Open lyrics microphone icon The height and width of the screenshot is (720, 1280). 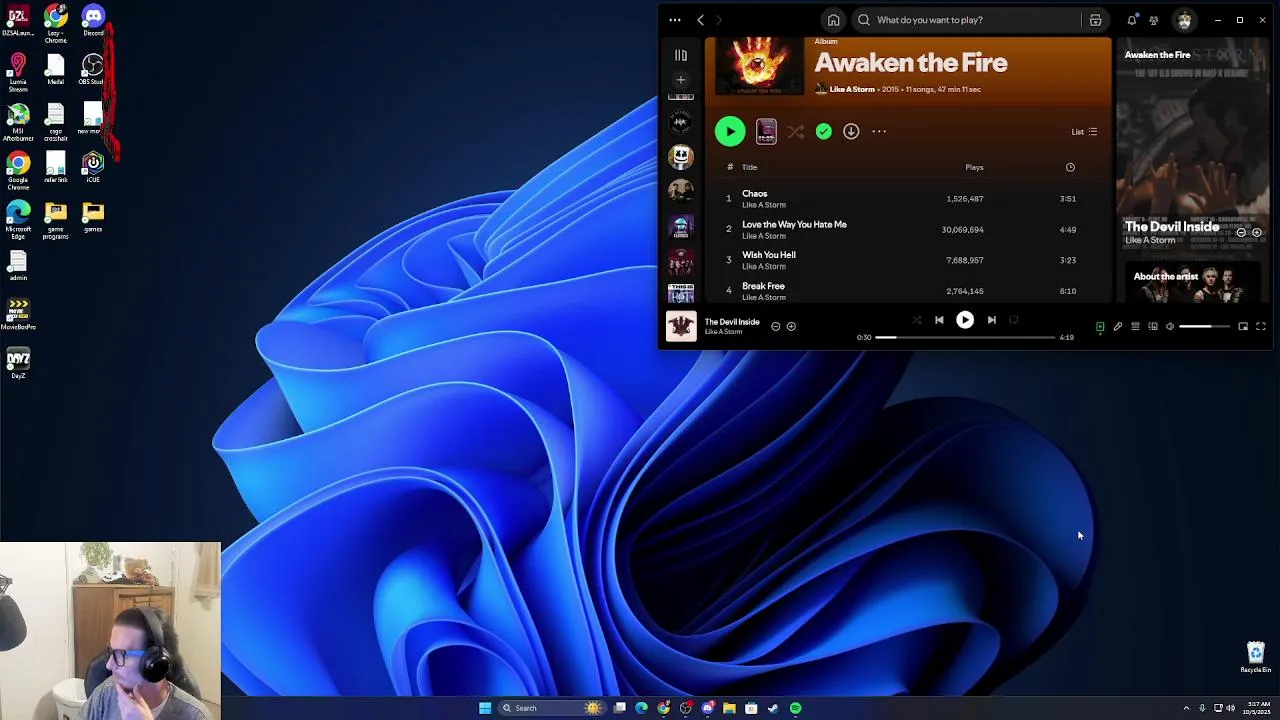1118,326
